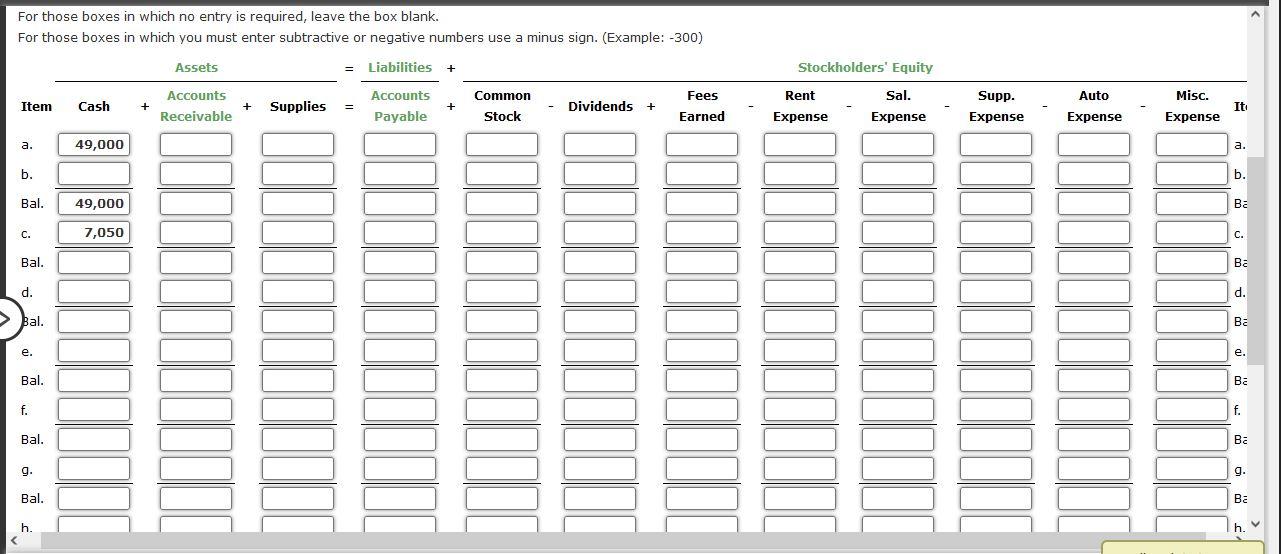Select the Cash field showing 7,050 in row c
The width and height of the screenshot is (1281, 554).
94,233
